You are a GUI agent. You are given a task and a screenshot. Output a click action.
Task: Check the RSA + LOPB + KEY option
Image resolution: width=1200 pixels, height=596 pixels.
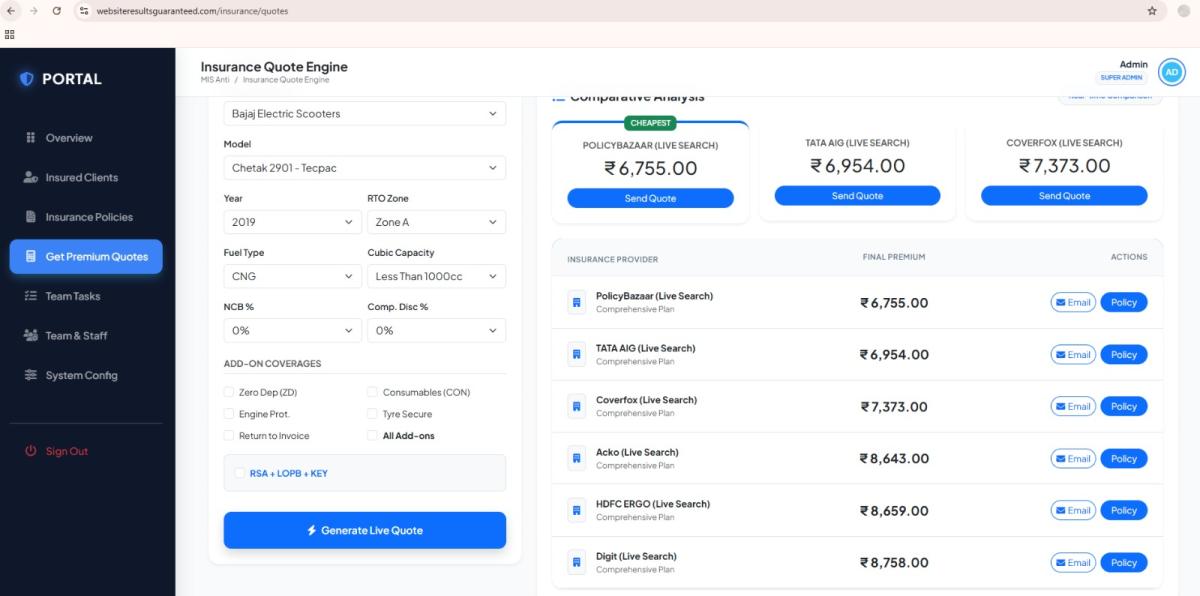[239, 473]
